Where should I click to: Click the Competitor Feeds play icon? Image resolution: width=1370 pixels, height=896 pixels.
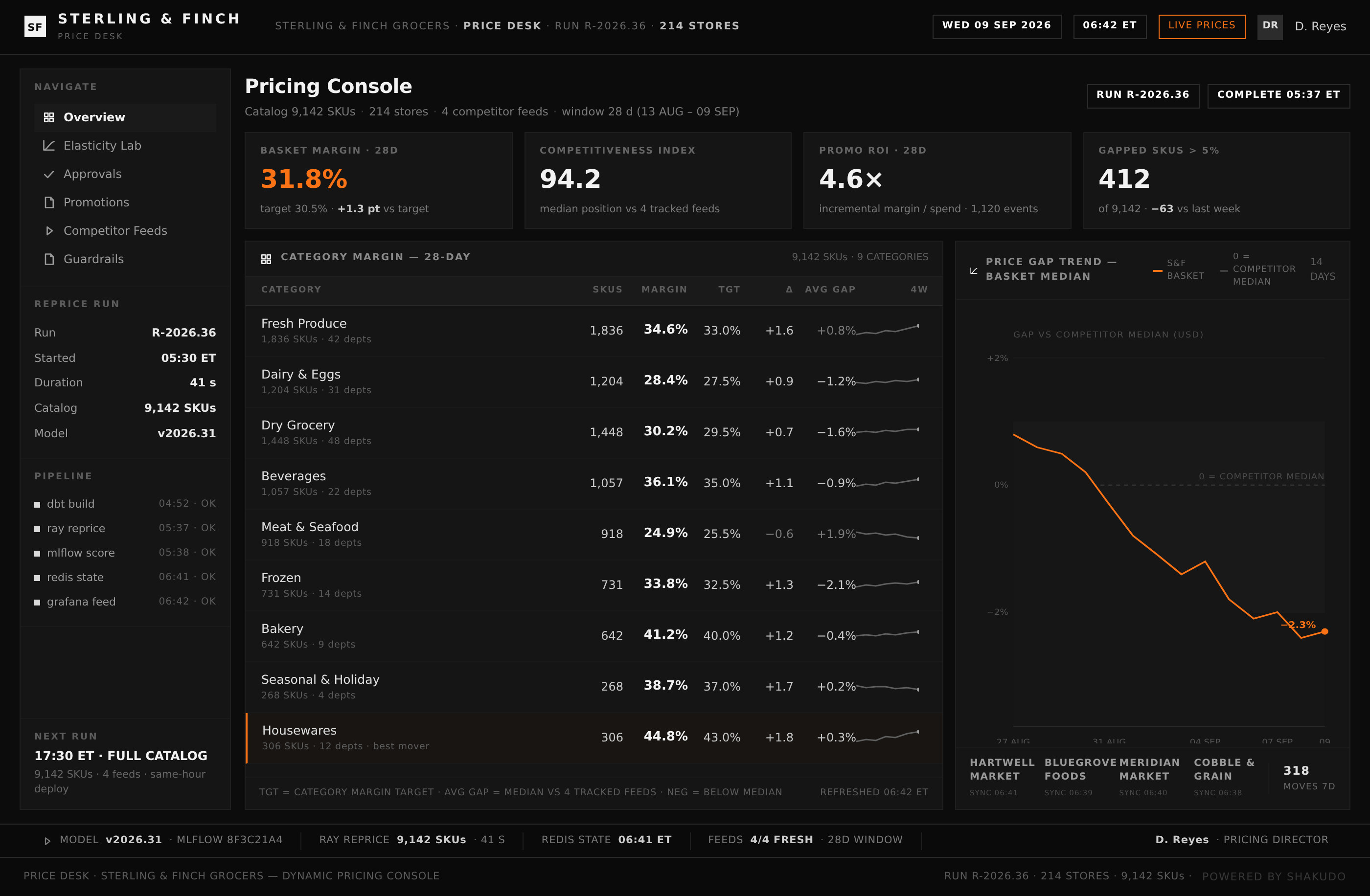coord(49,231)
